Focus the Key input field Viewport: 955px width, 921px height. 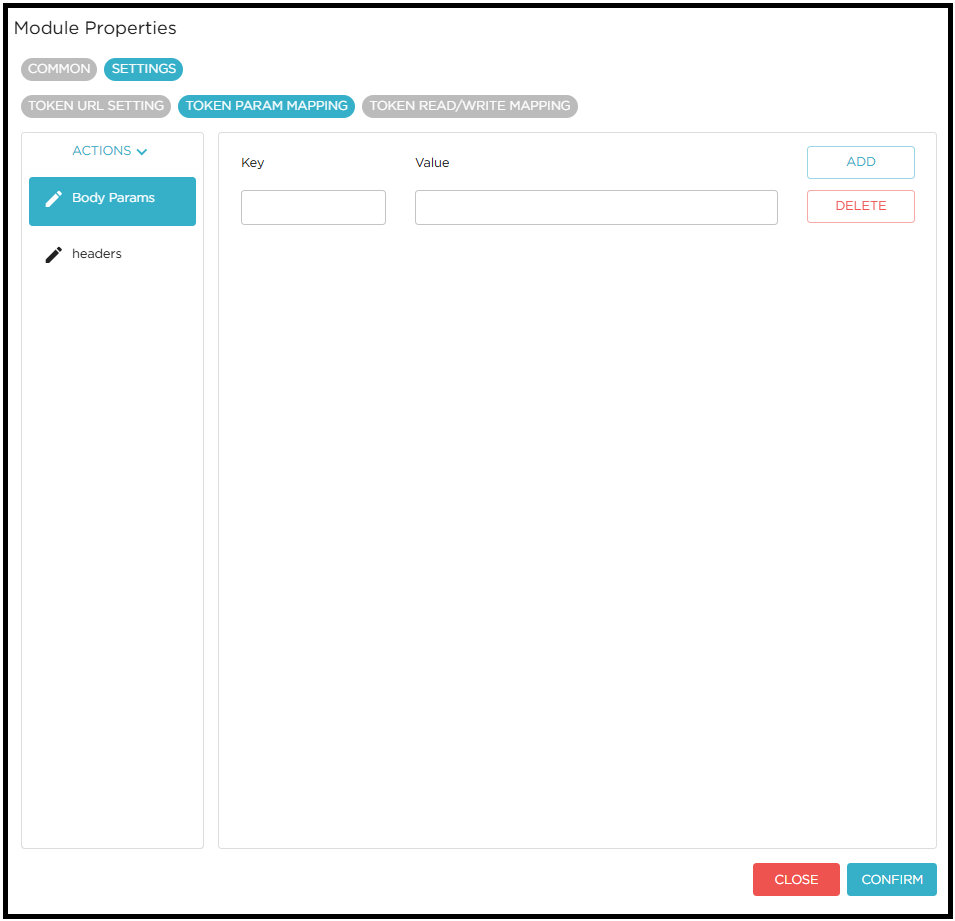click(x=313, y=208)
